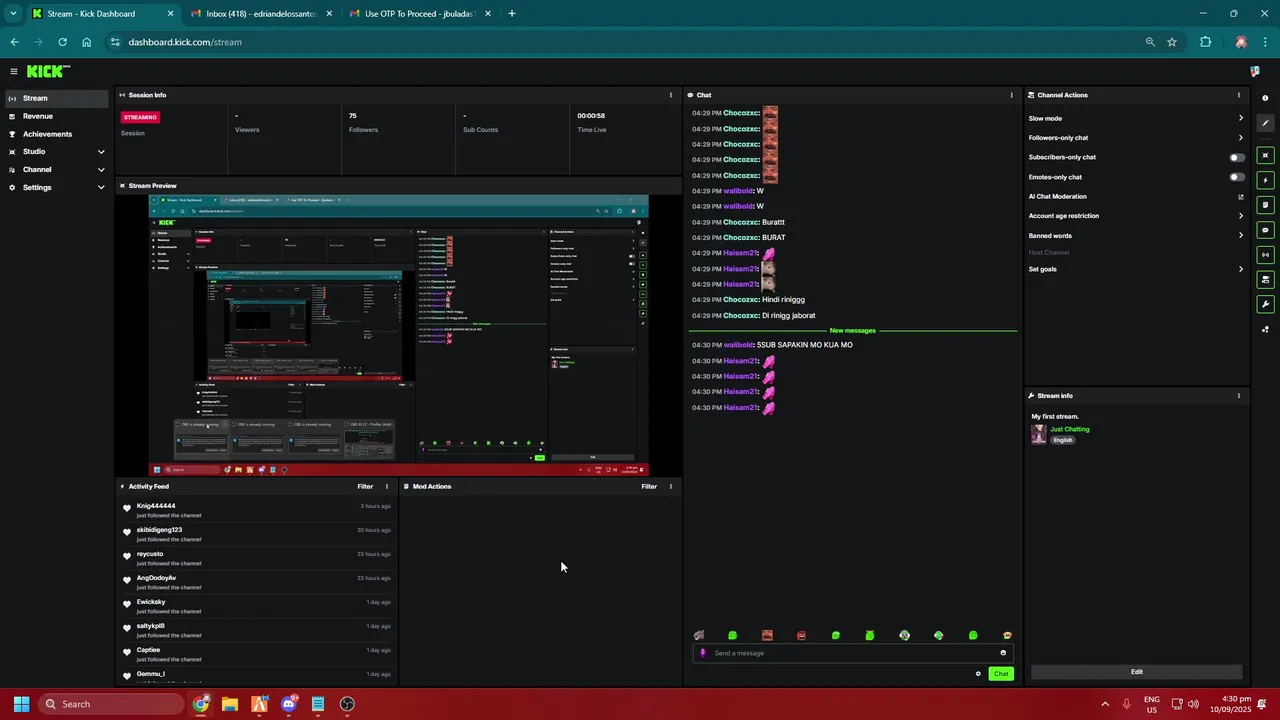
Task: Click the Windows Start button
Action: pos(21,704)
